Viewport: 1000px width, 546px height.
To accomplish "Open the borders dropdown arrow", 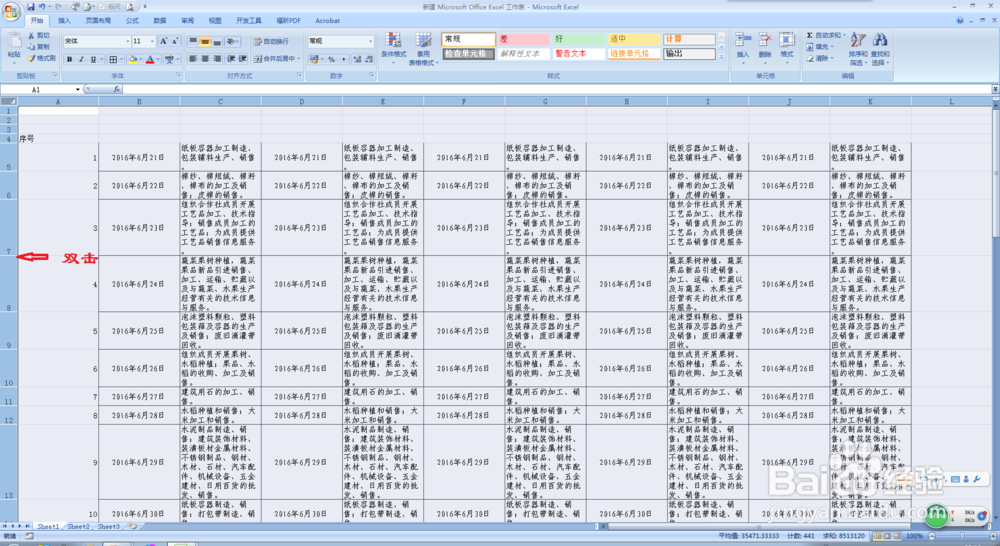I will tap(121, 59).
